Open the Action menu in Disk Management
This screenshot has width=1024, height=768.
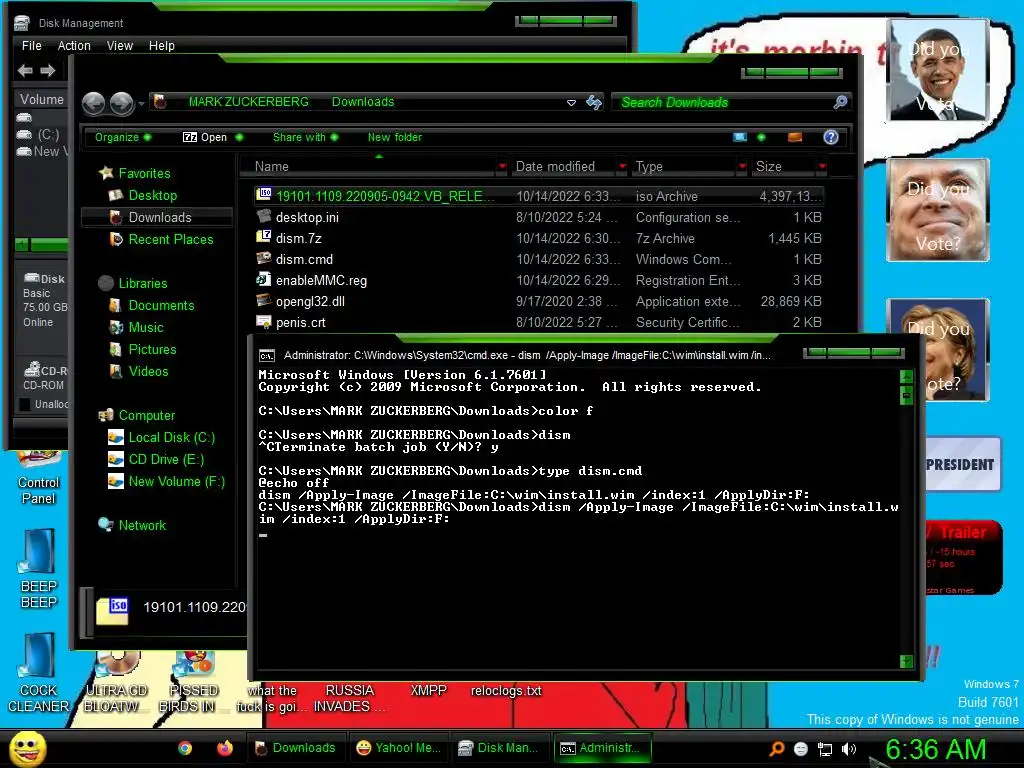tap(74, 46)
